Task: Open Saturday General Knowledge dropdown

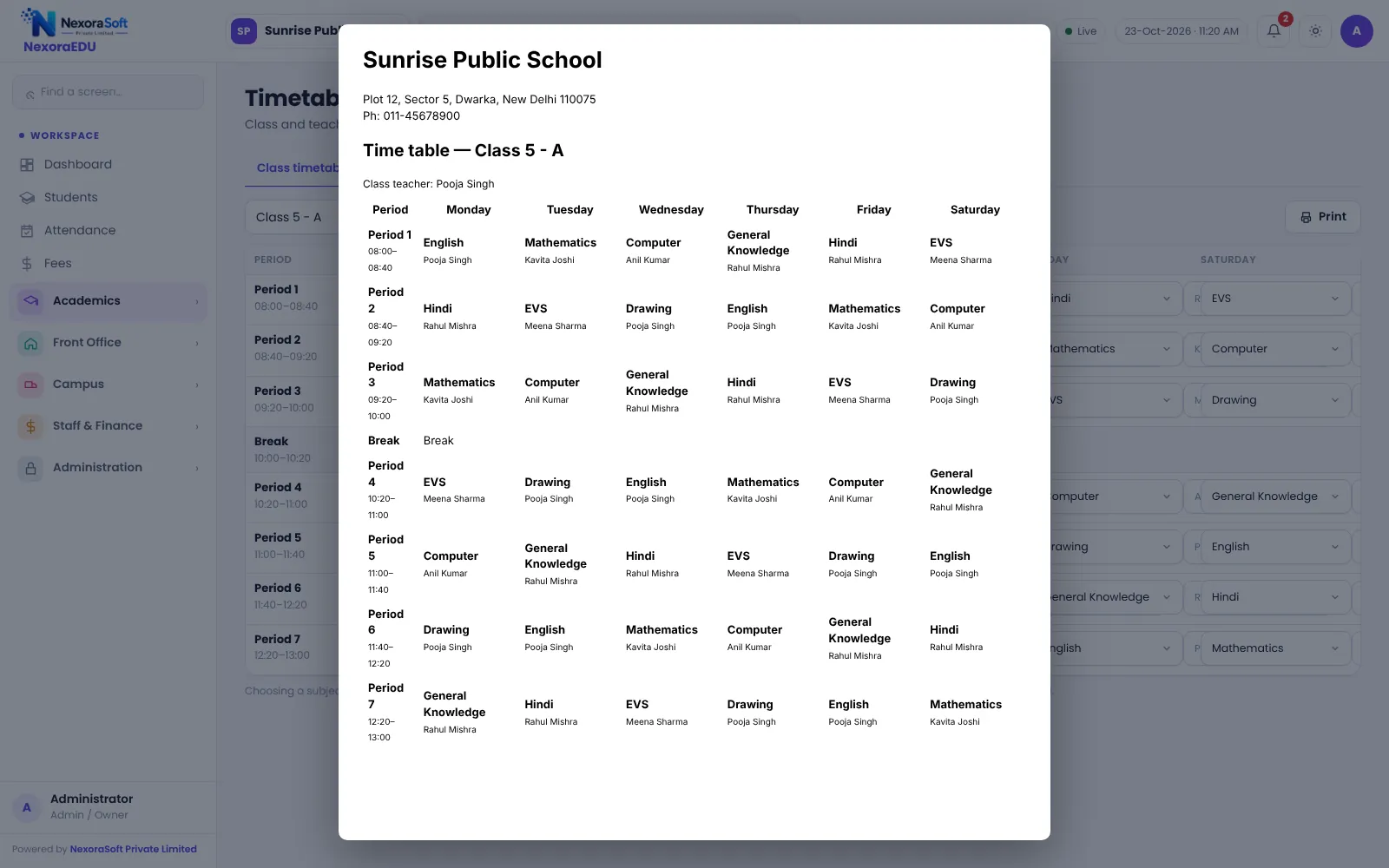Action: click(x=1276, y=496)
